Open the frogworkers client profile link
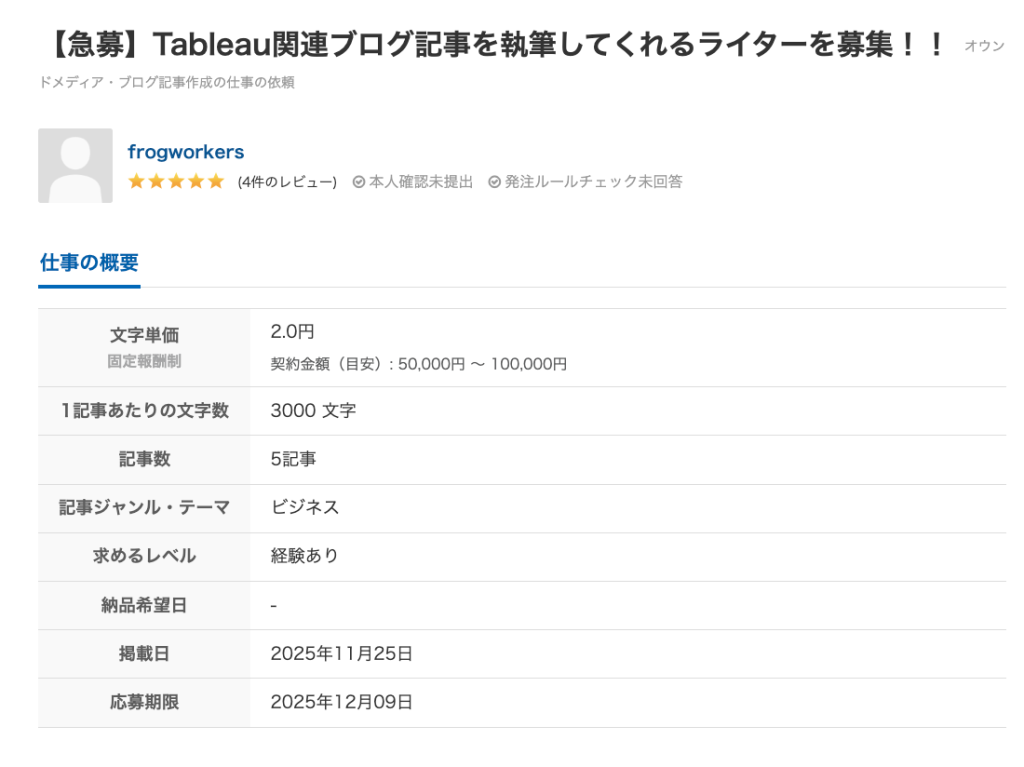 [186, 152]
